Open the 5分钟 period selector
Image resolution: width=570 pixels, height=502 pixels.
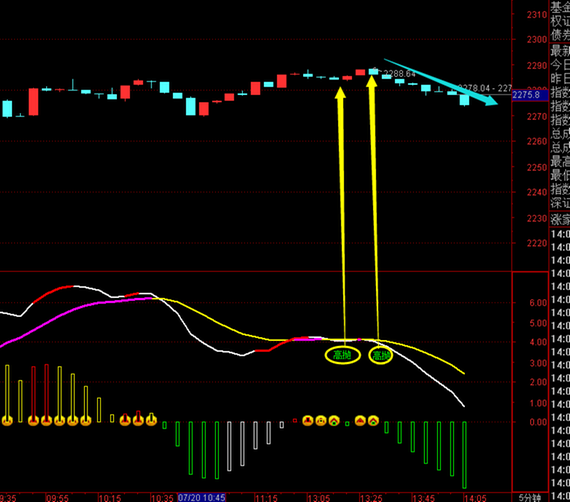[530, 498]
